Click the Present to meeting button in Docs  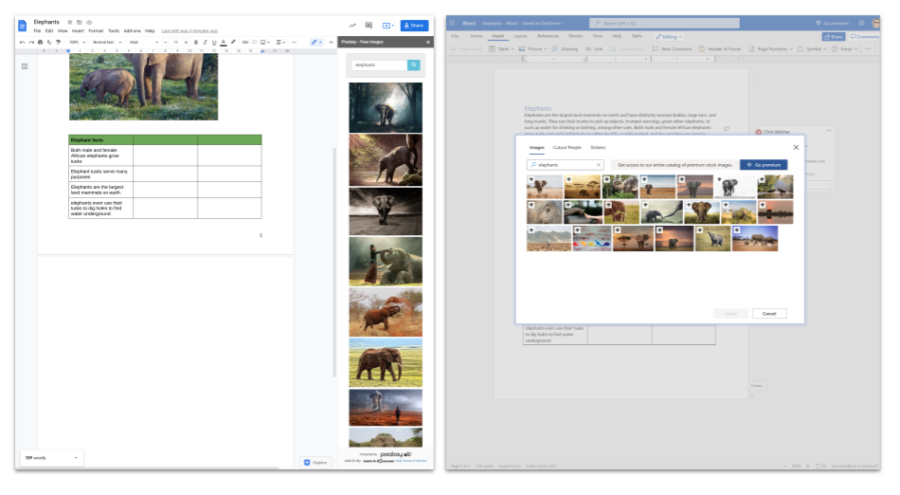pyautogui.click(x=388, y=25)
